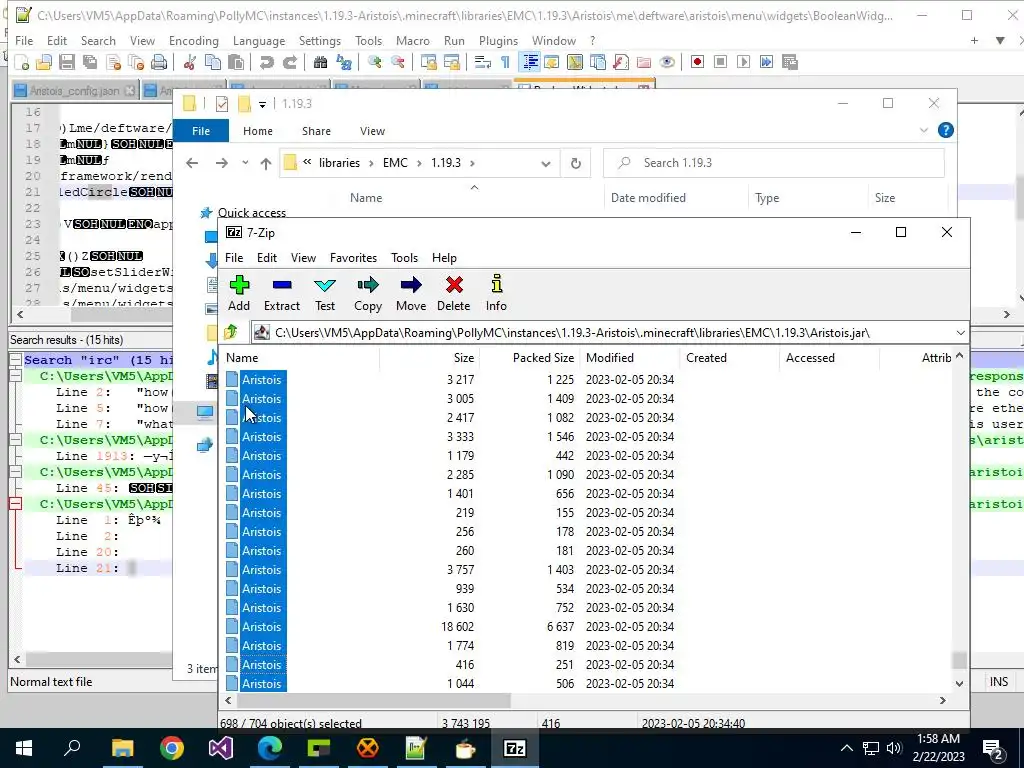Open Notepad++ tab list dropdown arrow

1000,40
